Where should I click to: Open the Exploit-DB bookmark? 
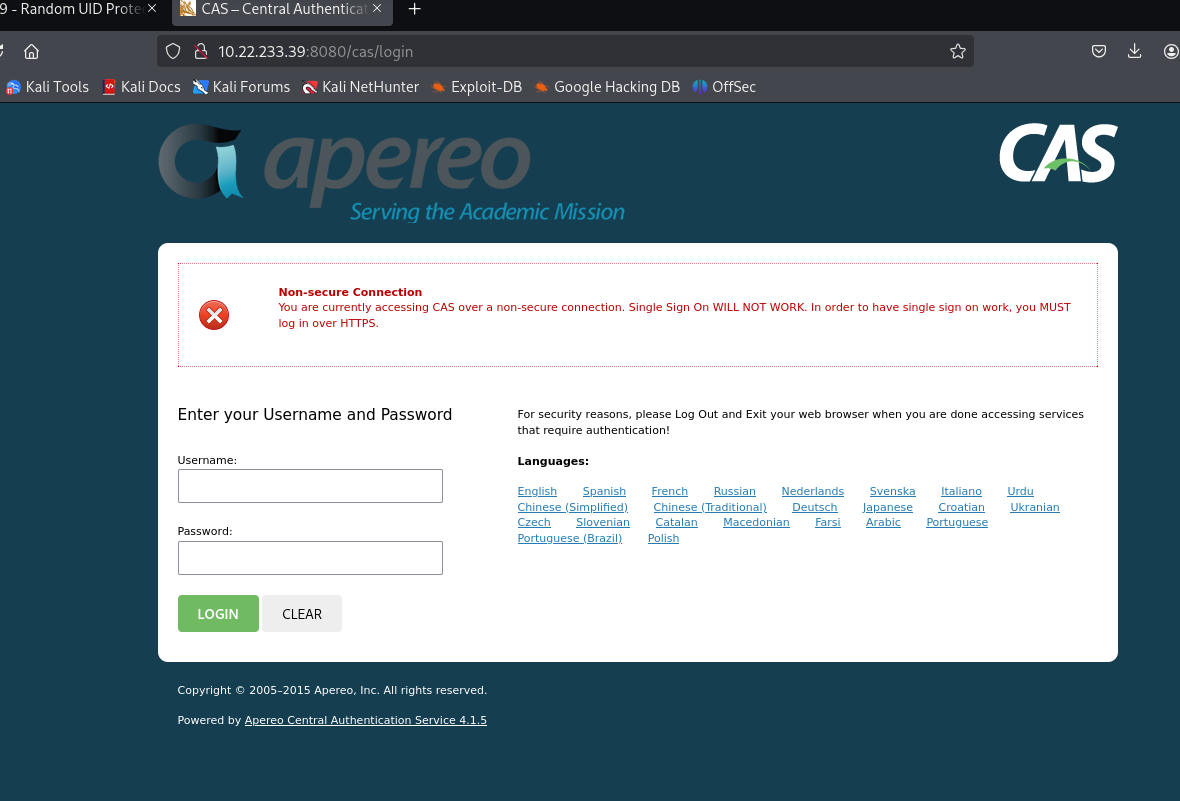point(476,87)
